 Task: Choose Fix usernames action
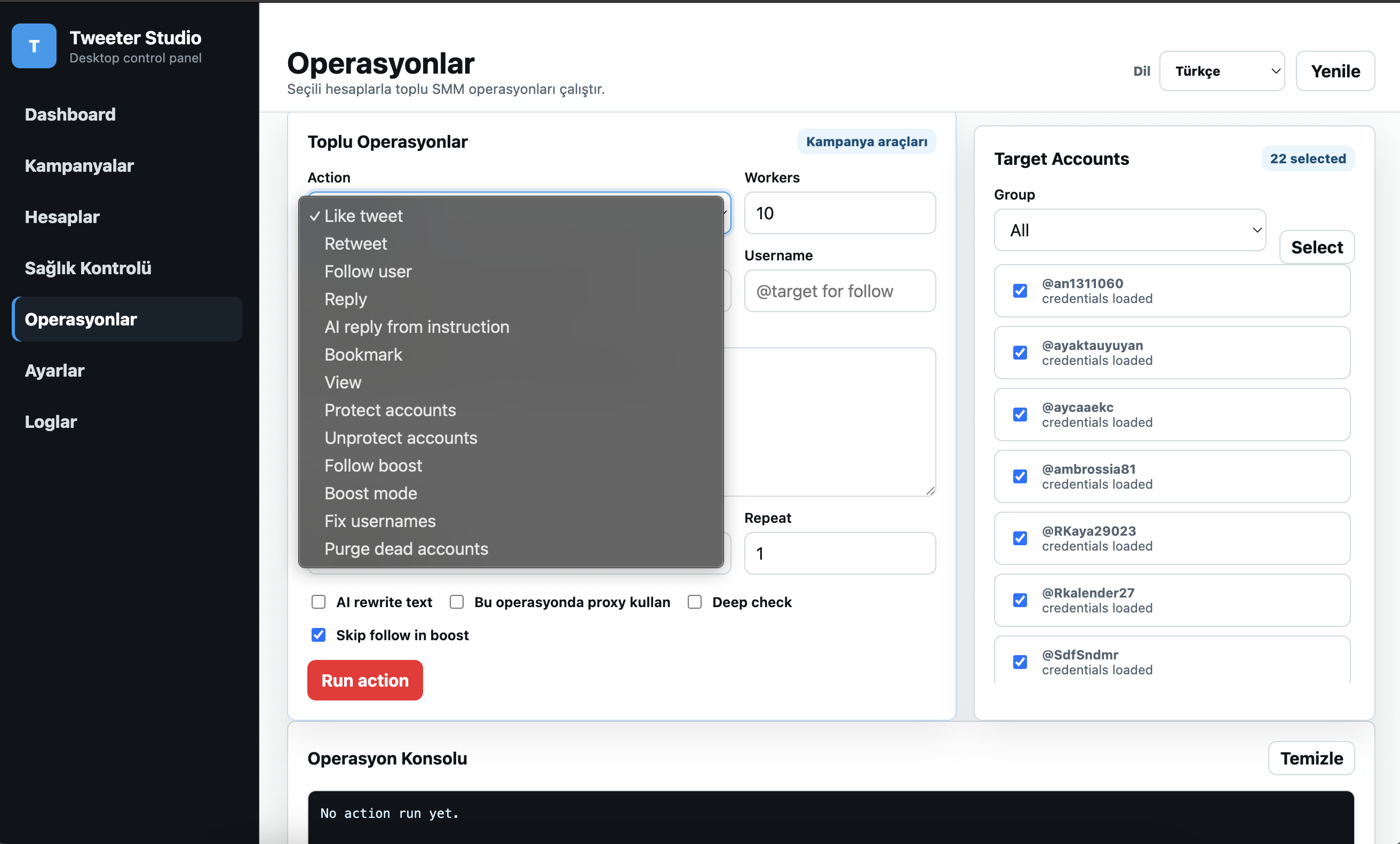click(x=511, y=521)
